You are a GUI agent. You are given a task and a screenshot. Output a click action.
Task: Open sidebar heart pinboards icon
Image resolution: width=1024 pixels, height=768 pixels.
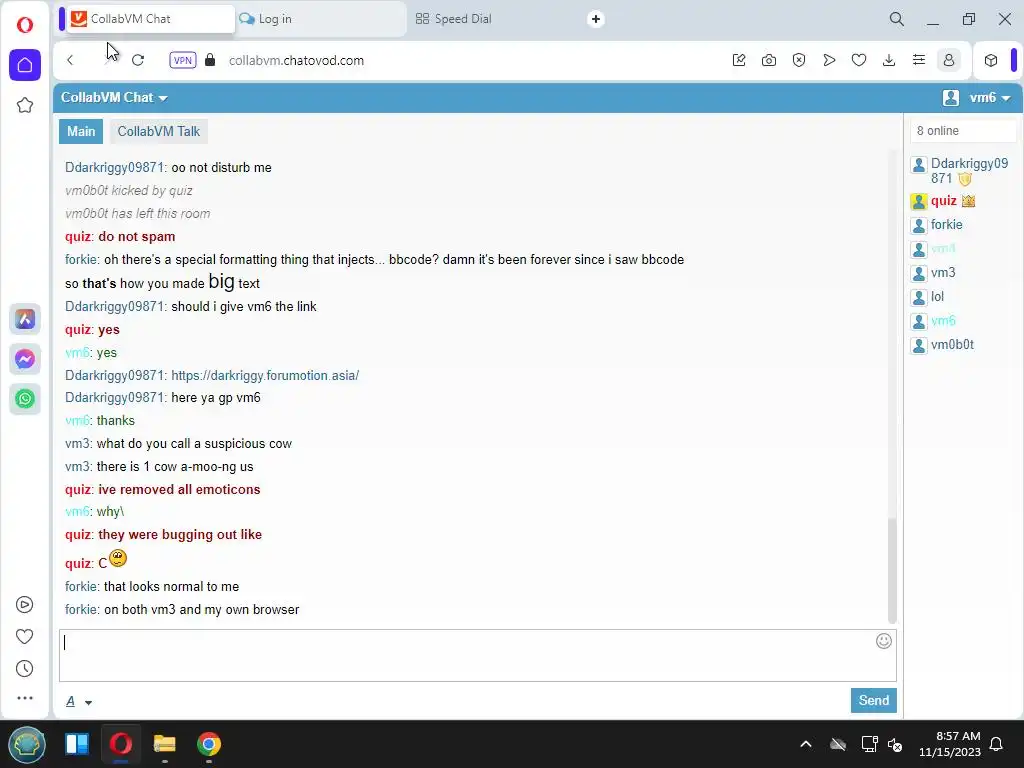(24, 636)
